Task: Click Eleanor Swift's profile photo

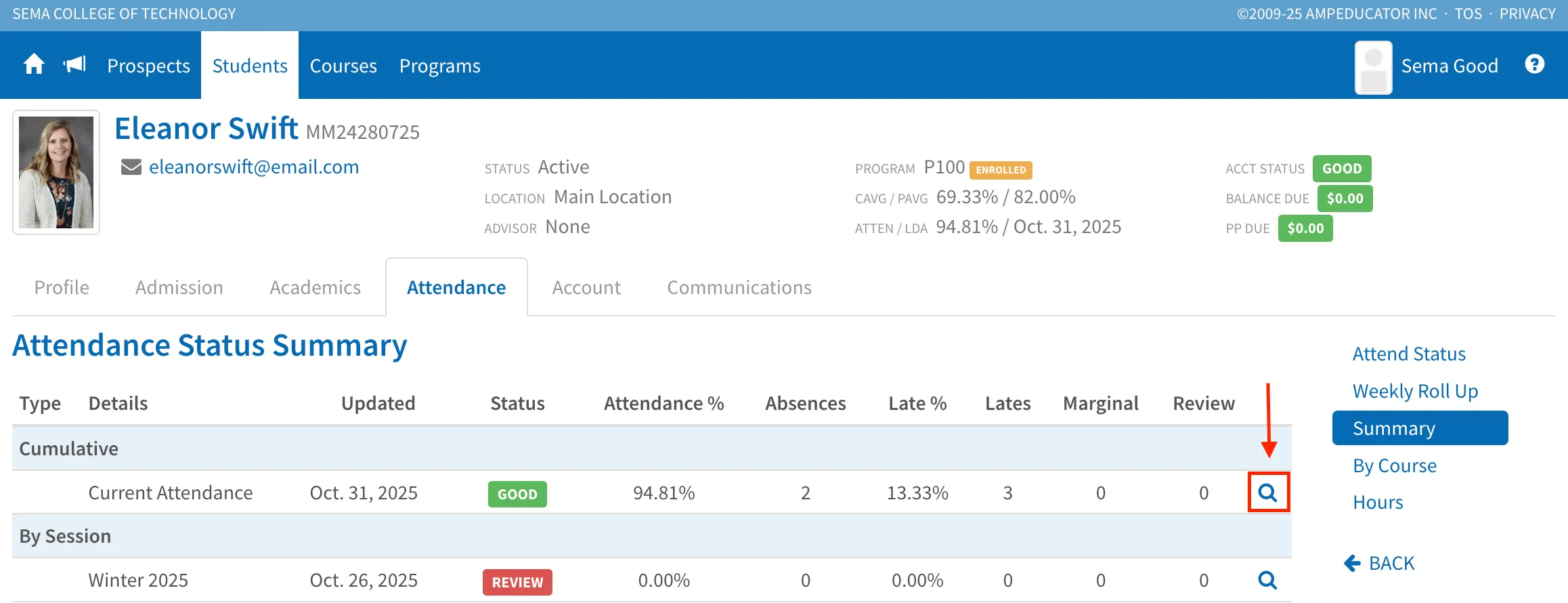Action: pos(56,172)
